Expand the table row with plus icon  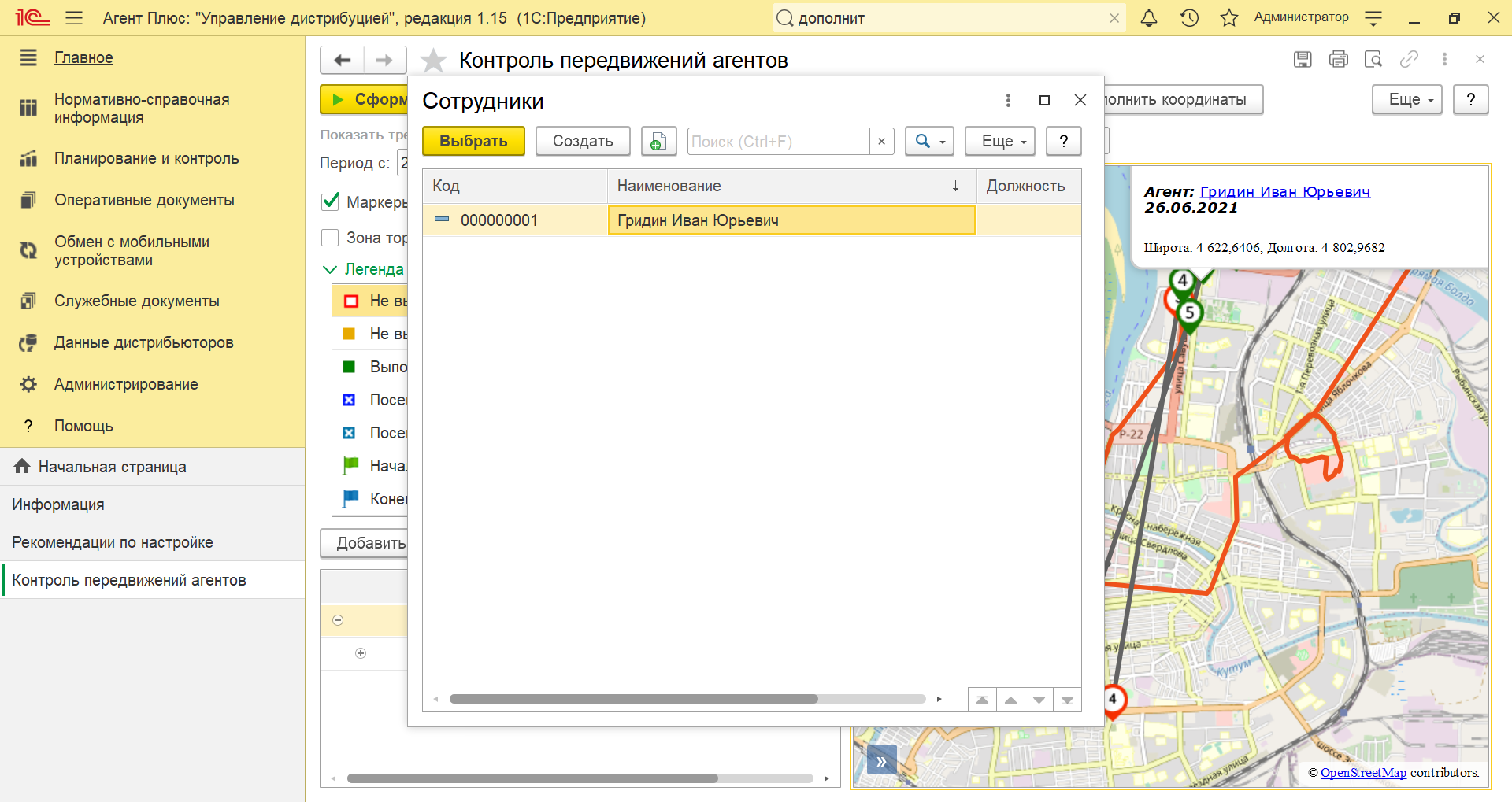point(361,653)
